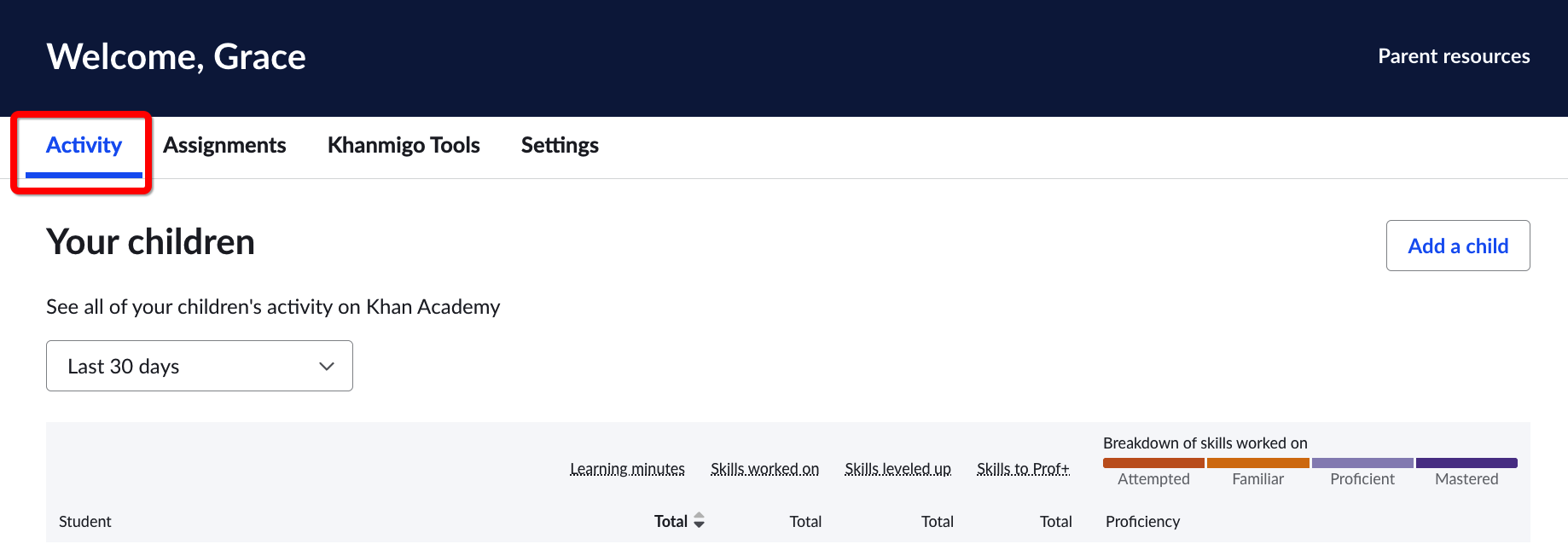
Task: Click the Skills worked on column label
Action: point(764,469)
